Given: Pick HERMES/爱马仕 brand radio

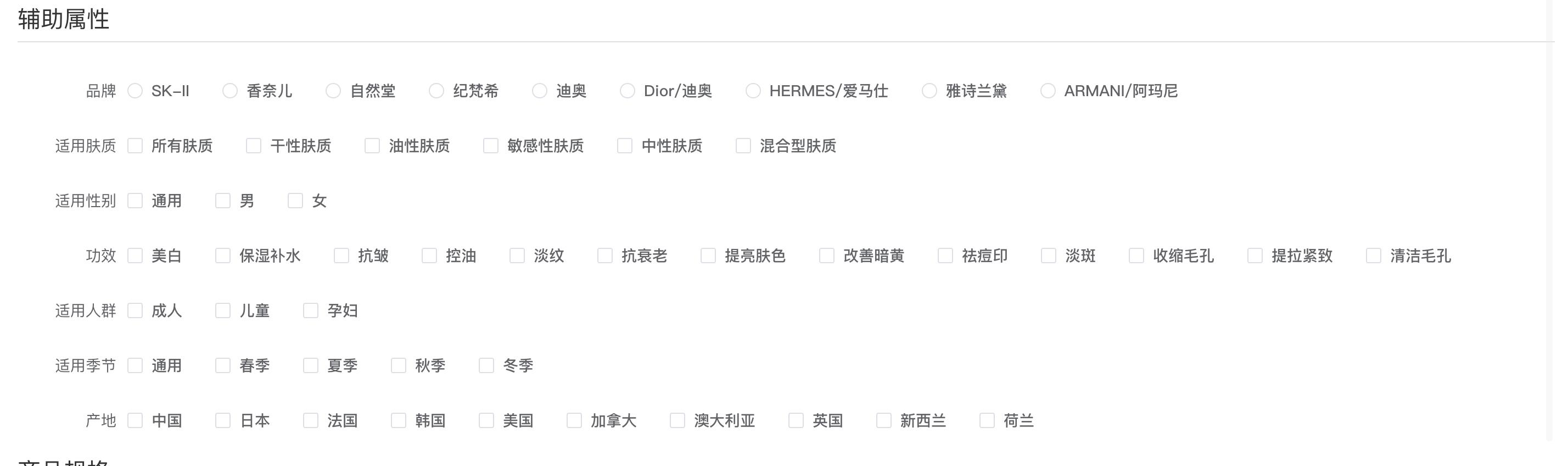Looking at the screenshot, I should pos(753,91).
